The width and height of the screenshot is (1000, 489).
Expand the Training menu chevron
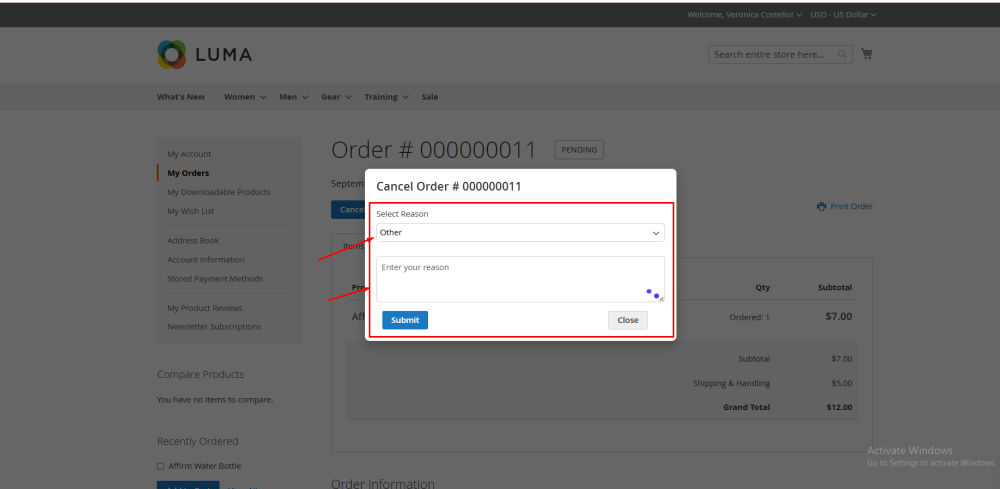[406, 97]
